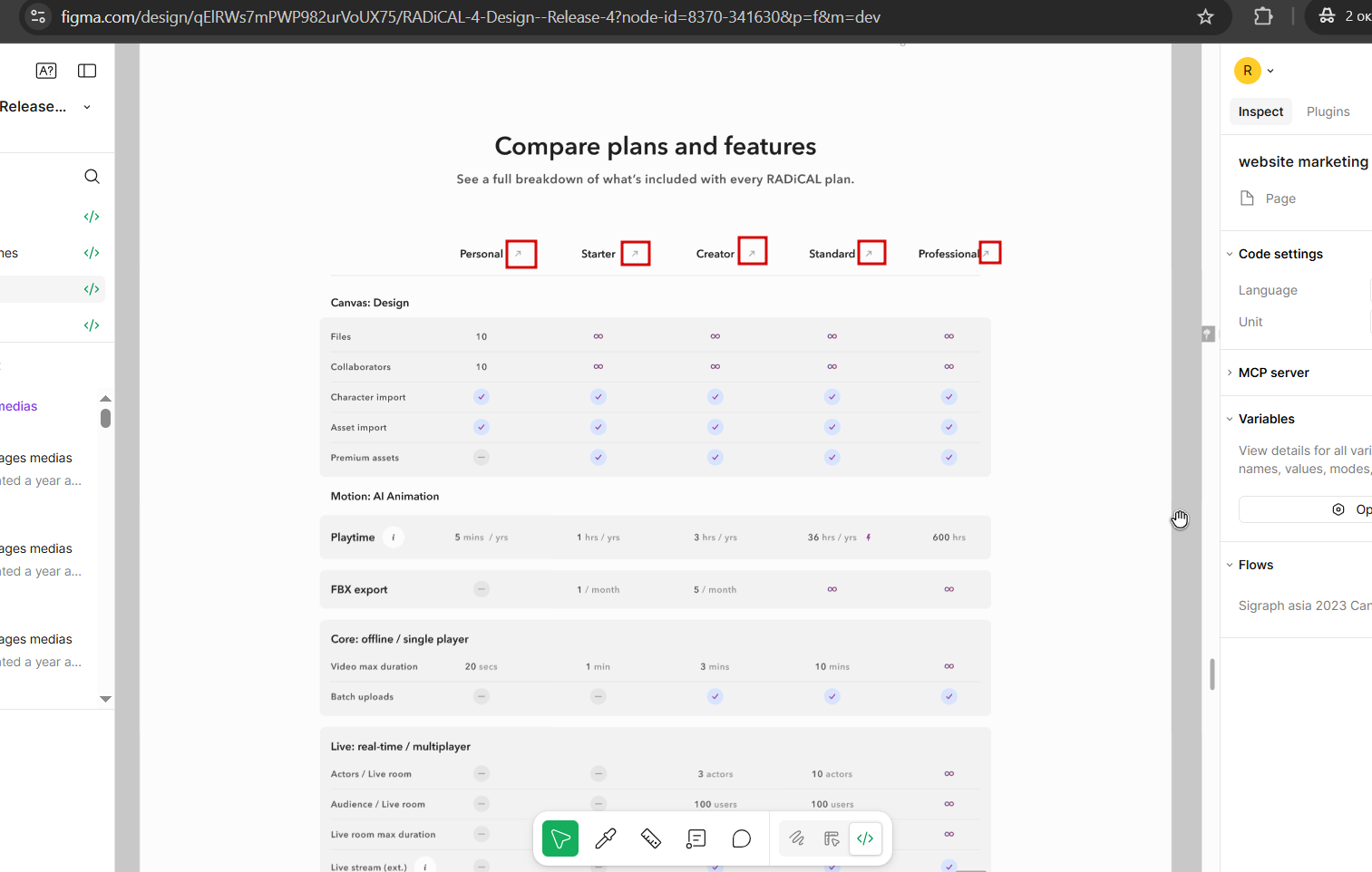Toggle Dev Mode code icon in toolbar
The image size is (1372, 872).
tap(865, 838)
